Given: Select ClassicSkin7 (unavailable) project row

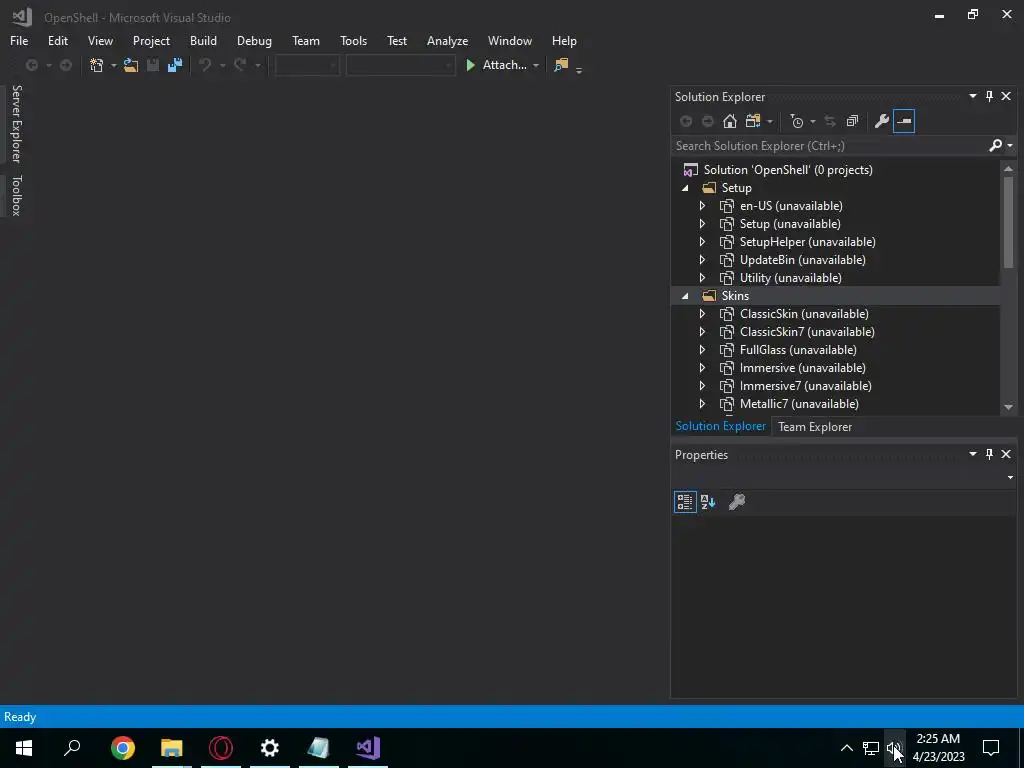Looking at the screenshot, I should (836, 332).
